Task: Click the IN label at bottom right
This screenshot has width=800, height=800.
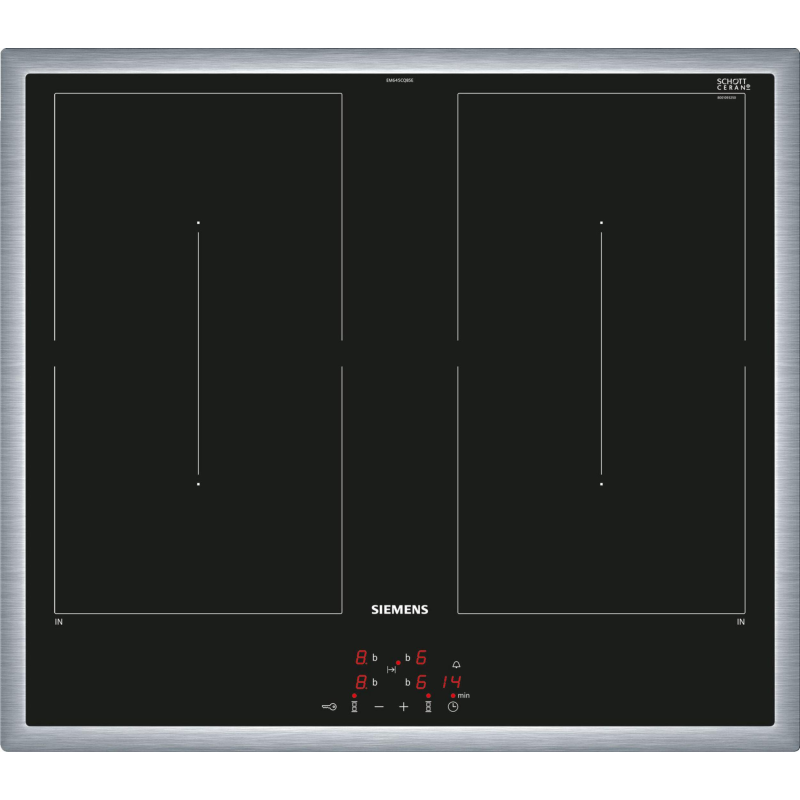Action: (741, 623)
